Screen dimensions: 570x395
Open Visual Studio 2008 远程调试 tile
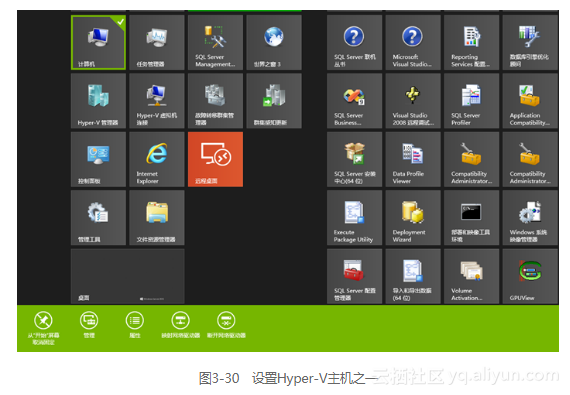(413, 101)
